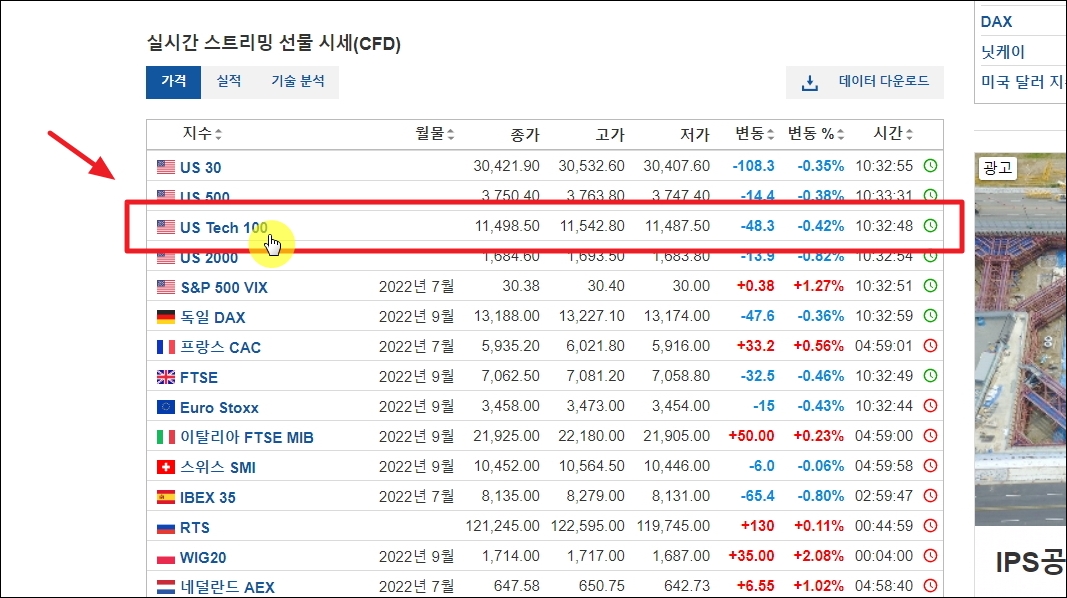Open the 프랑스 CAC index link
Screen dimensions: 1067x598
220,347
